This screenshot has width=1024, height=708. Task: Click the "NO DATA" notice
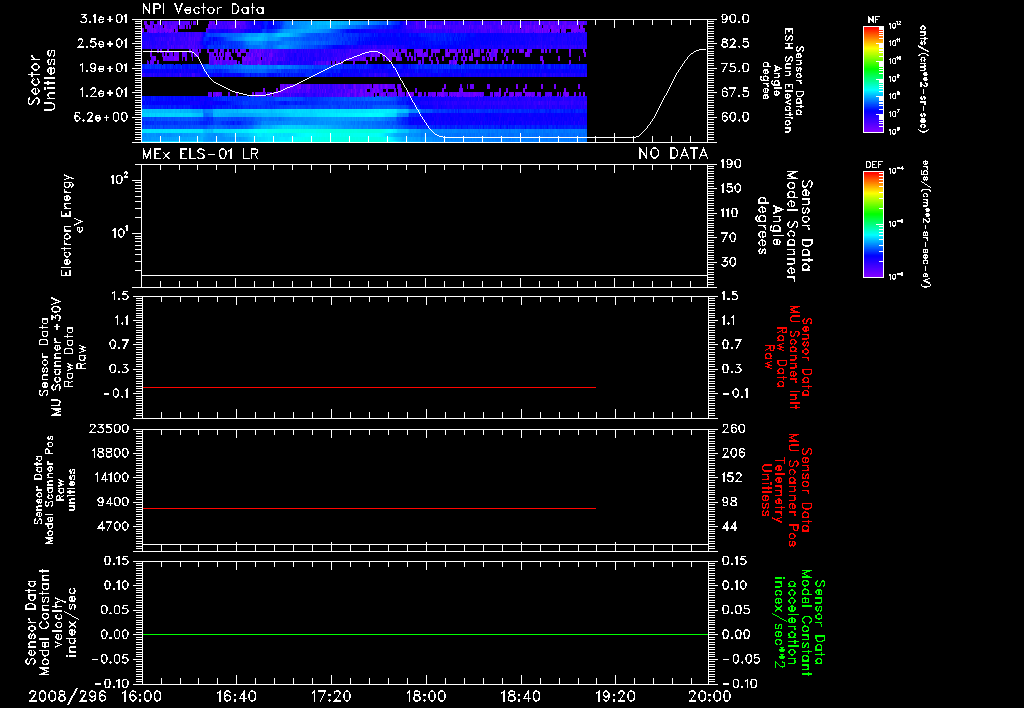[x=673, y=154]
